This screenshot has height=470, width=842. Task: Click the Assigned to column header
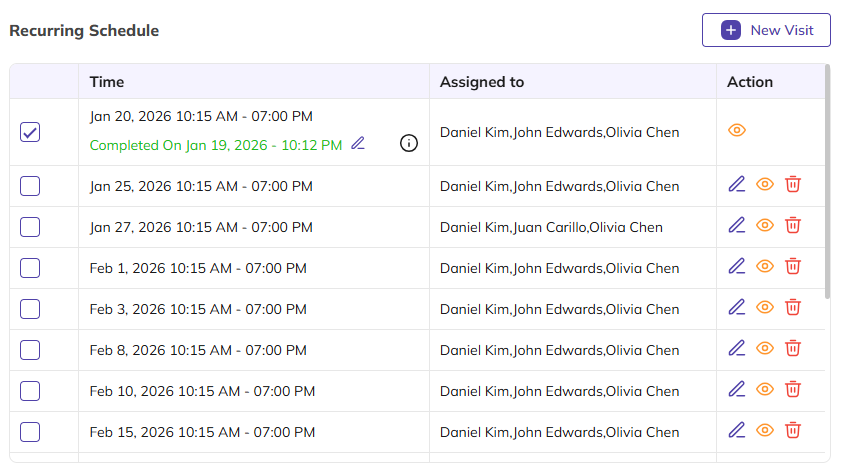[481, 82]
